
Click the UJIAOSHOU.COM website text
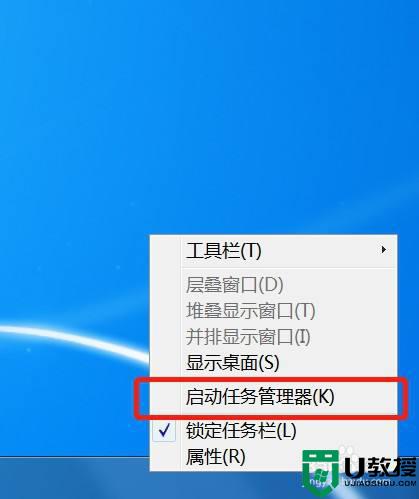click(x=380, y=483)
